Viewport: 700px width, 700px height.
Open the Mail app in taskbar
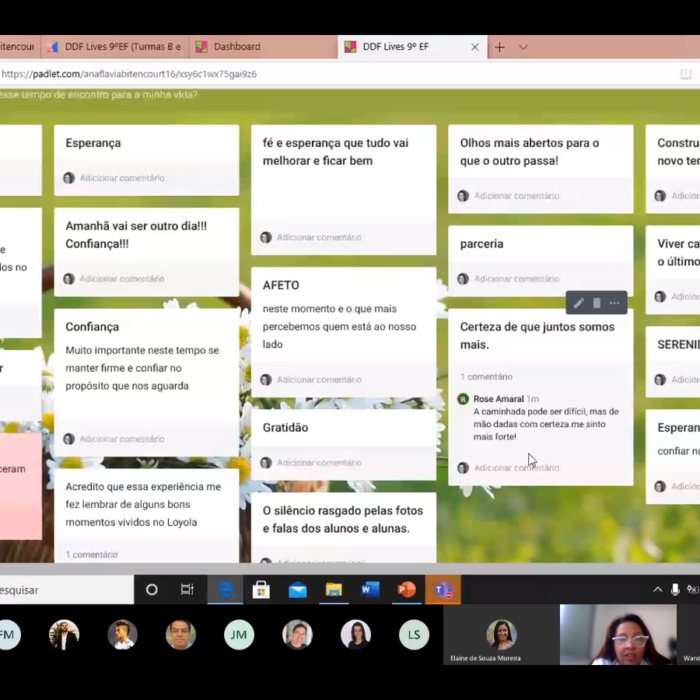point(297,590)
